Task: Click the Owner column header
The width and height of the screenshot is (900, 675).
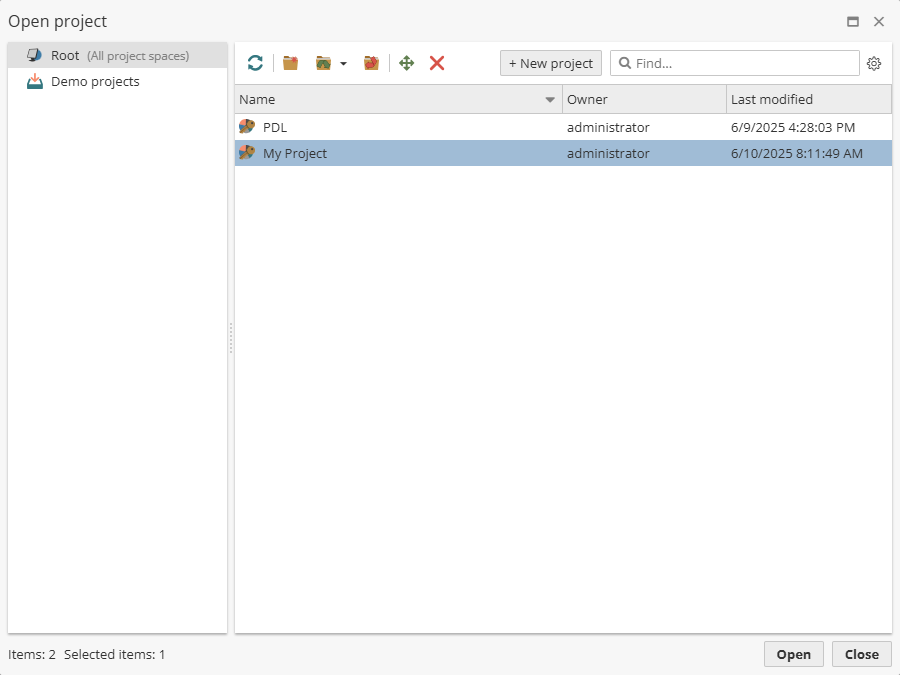Action: pyautogui.click(x=588, y=99)
